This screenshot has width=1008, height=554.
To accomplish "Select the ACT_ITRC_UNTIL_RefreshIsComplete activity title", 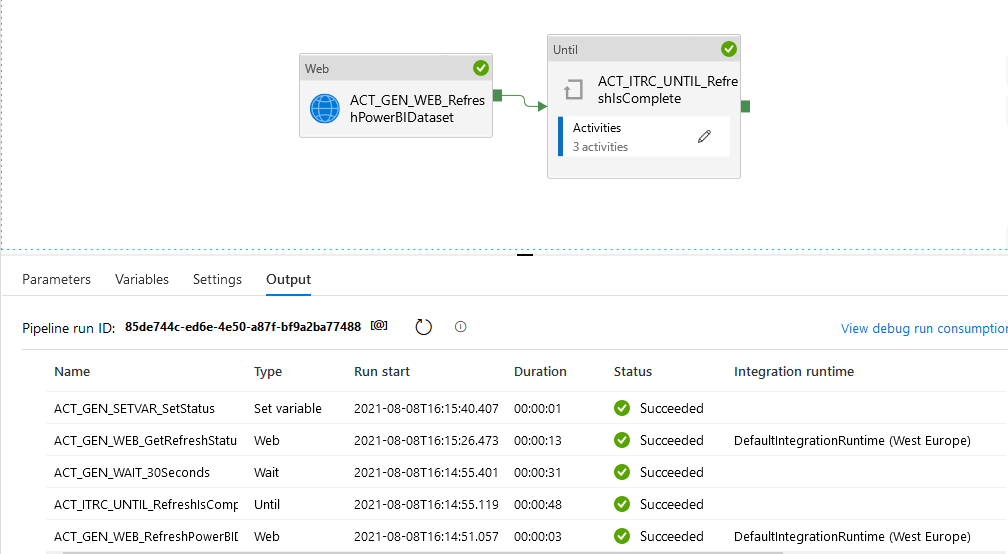I will 667,89.
